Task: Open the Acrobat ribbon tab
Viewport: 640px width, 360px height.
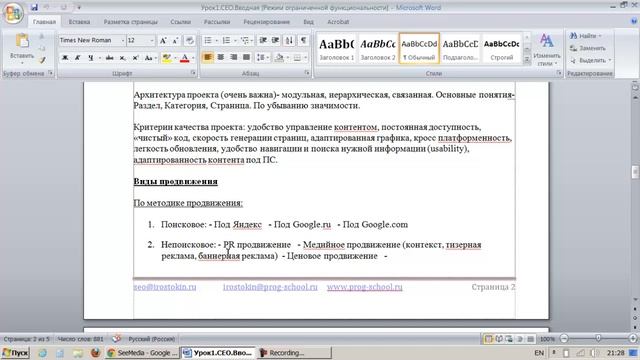Action: pos(338,22)
